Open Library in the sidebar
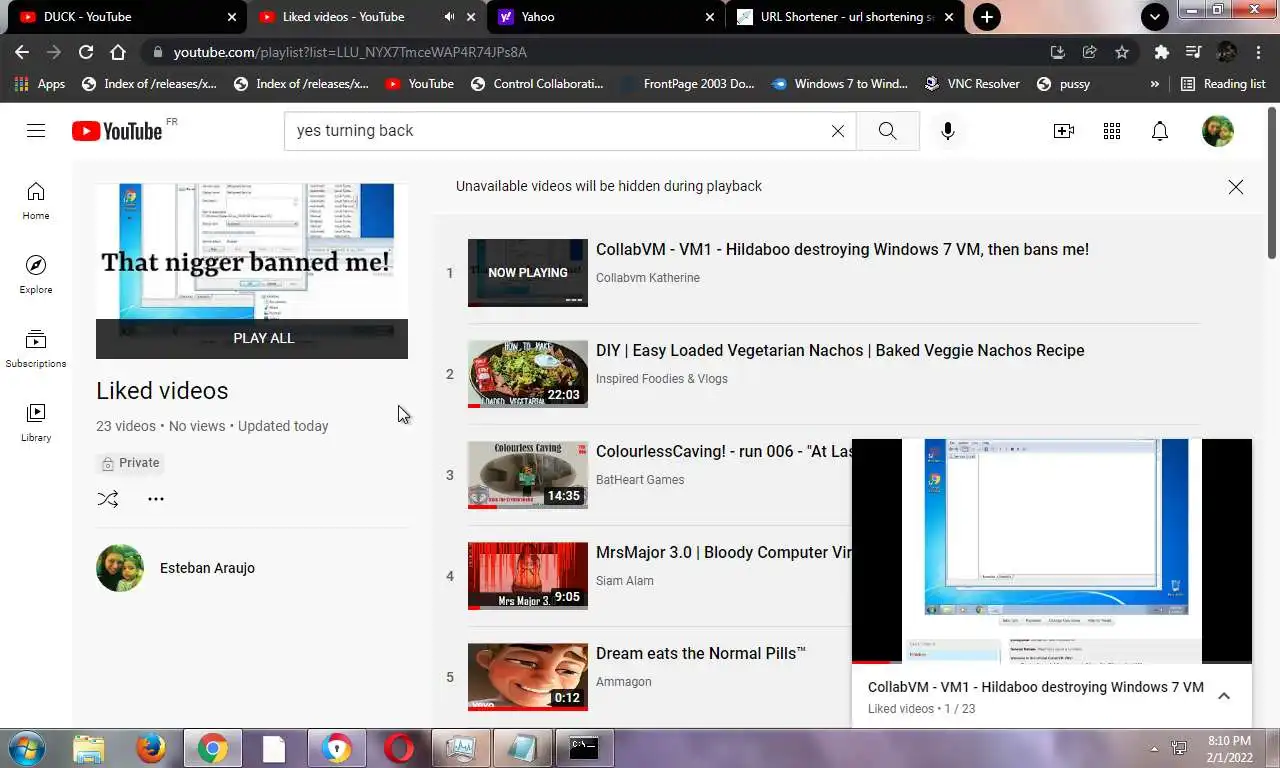Viewport: 1280px width, 768px height. [36, 422]
